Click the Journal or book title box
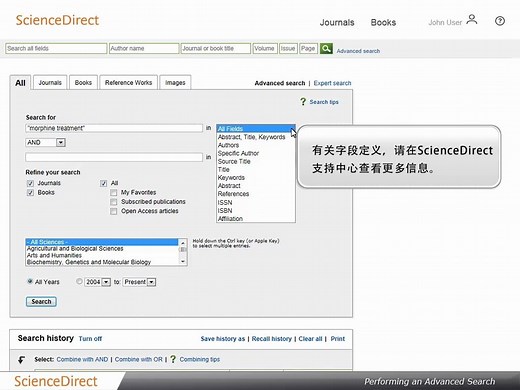 click(216, 49)
